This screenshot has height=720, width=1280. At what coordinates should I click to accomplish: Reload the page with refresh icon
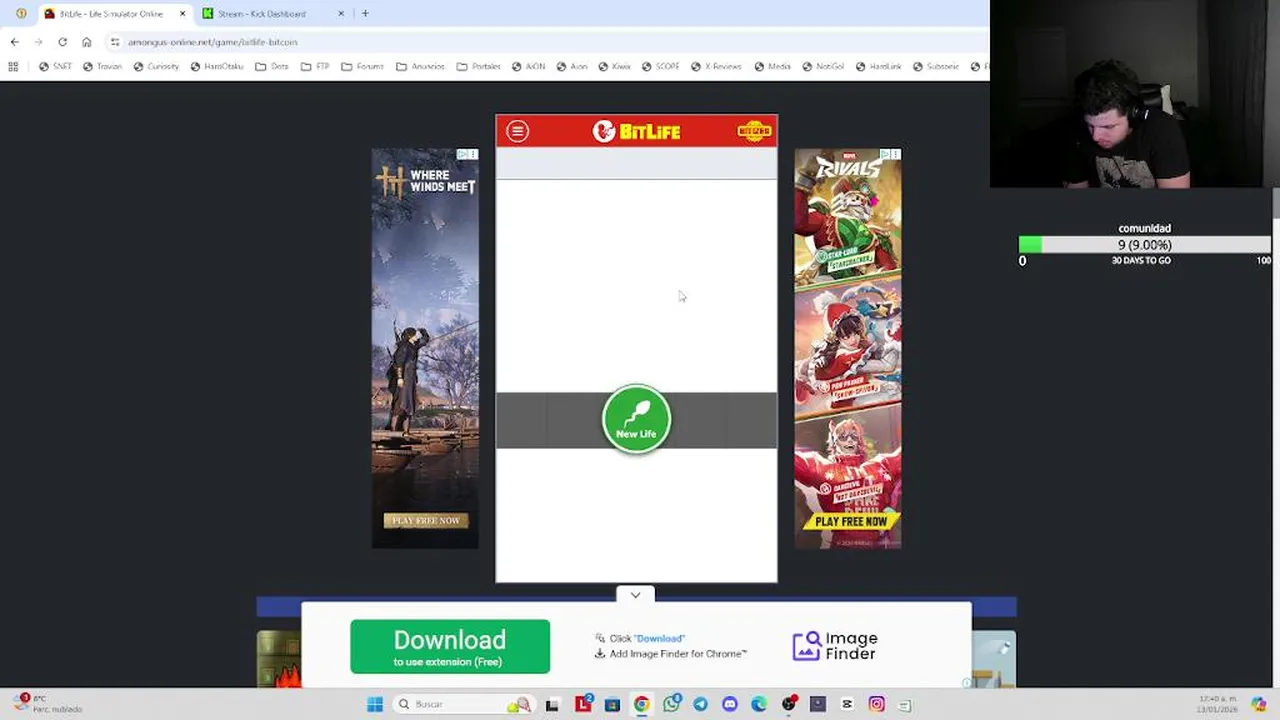pyautogui.click(x=62, y=42)
